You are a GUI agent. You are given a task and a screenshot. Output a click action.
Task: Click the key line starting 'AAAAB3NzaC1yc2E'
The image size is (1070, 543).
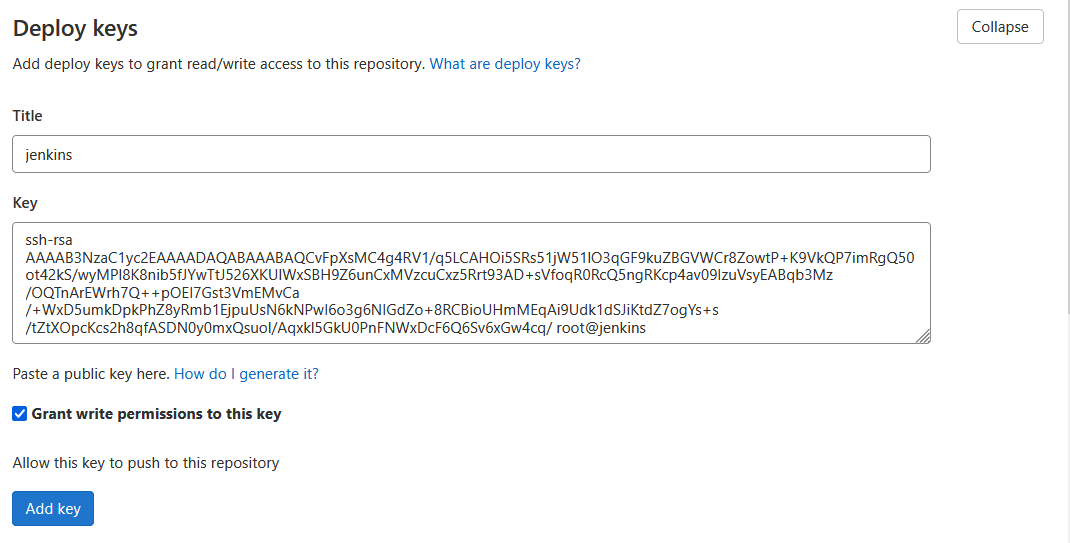470,257
